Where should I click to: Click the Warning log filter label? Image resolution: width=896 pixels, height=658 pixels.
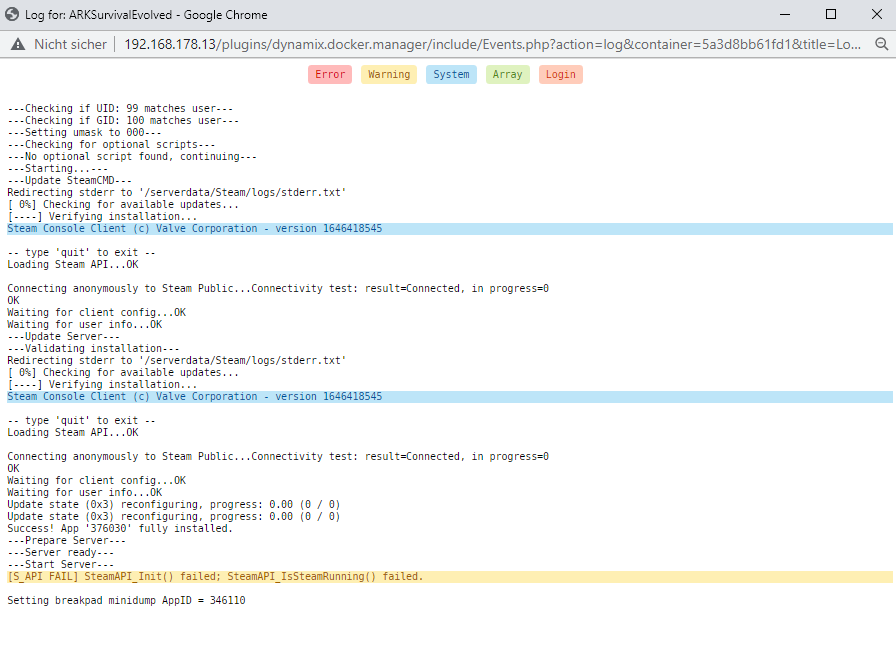389,74
